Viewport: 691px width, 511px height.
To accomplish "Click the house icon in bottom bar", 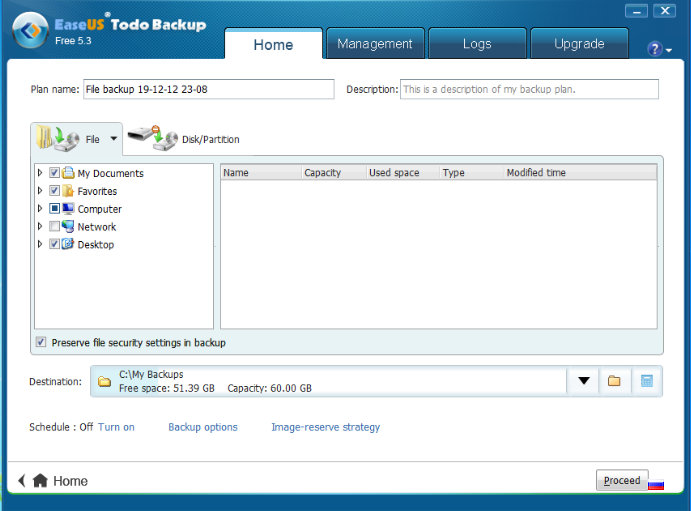I will (40, 480).
